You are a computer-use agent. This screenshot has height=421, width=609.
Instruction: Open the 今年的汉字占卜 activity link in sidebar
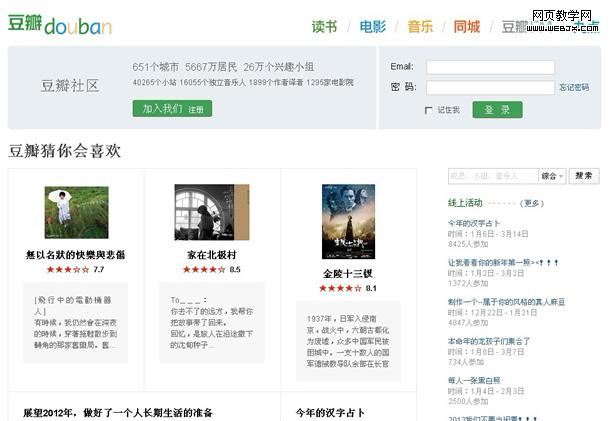[x=475, y=222]
